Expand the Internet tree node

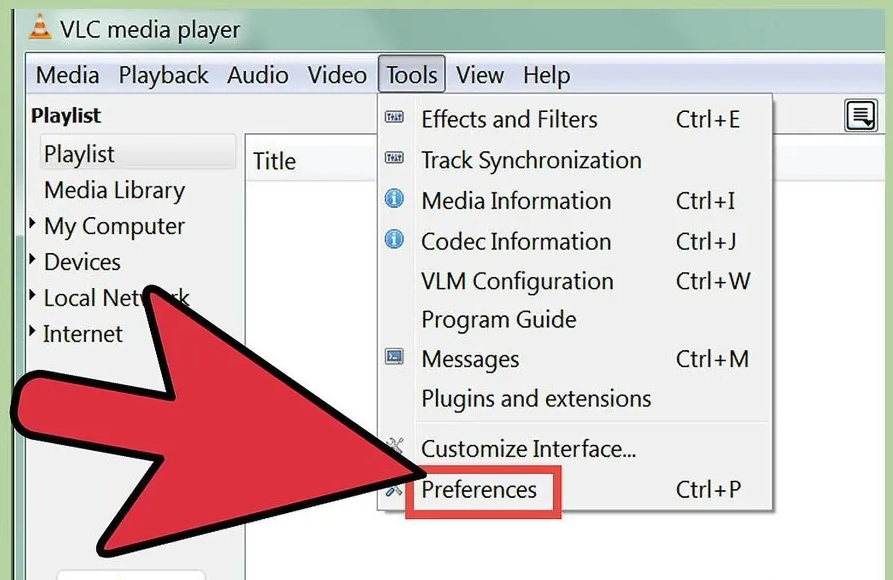35,333
